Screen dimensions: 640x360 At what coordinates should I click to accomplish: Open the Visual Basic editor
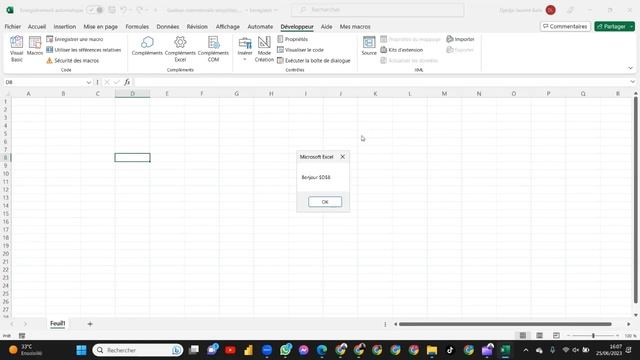tap(16, 49)
